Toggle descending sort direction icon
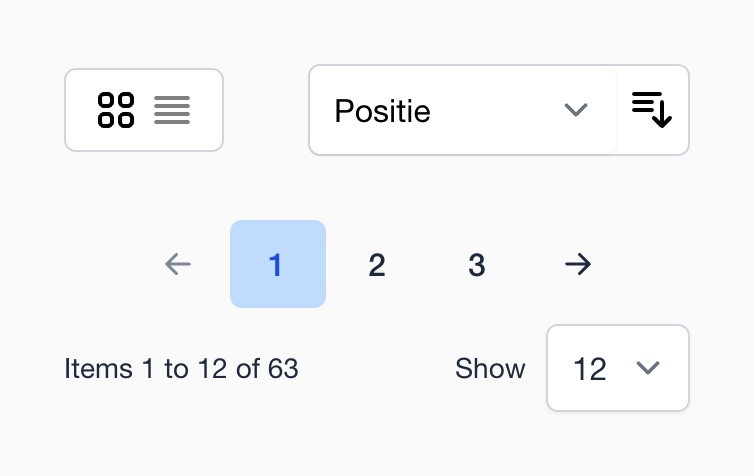This screenshot has height=476, width=754. 652,110
